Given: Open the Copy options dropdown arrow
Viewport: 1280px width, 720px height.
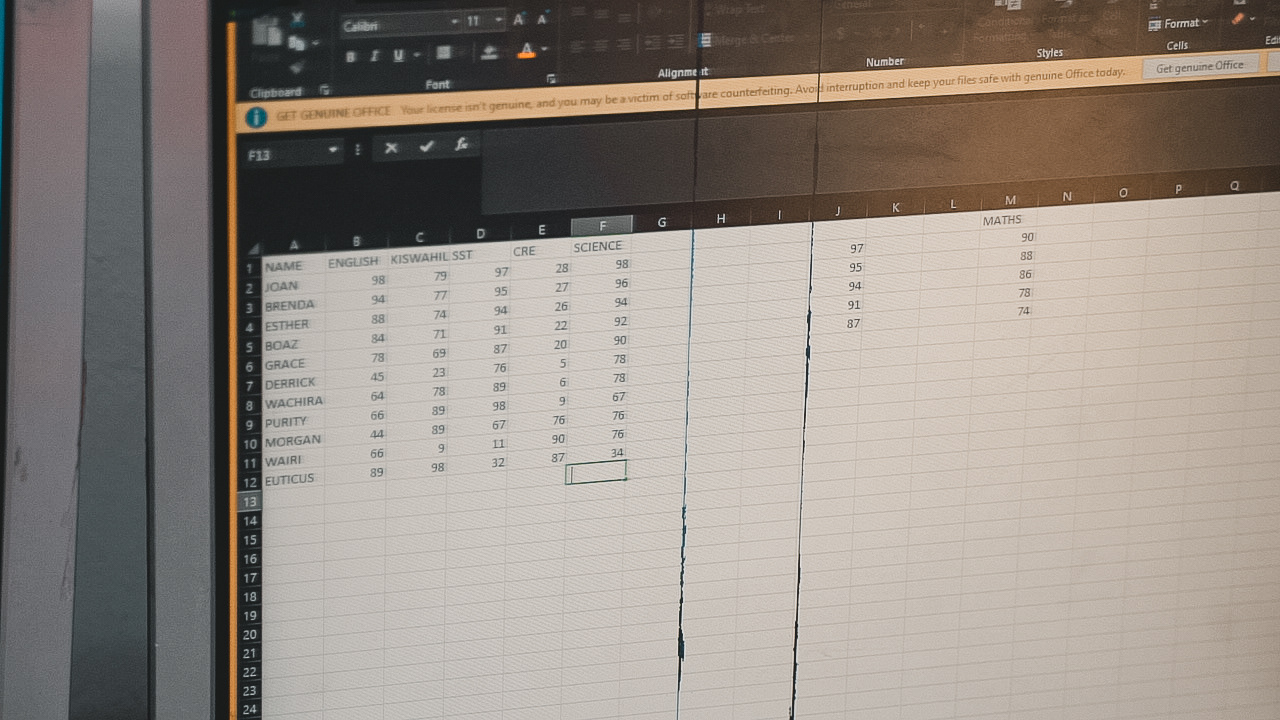Looking at the screenshot, I should 316,43.
